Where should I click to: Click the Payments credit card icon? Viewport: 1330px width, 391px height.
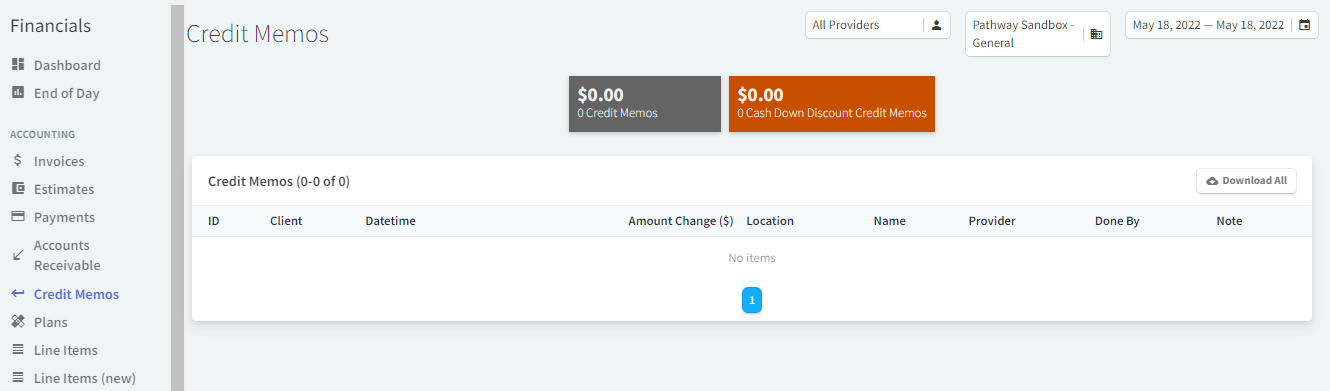17,217
